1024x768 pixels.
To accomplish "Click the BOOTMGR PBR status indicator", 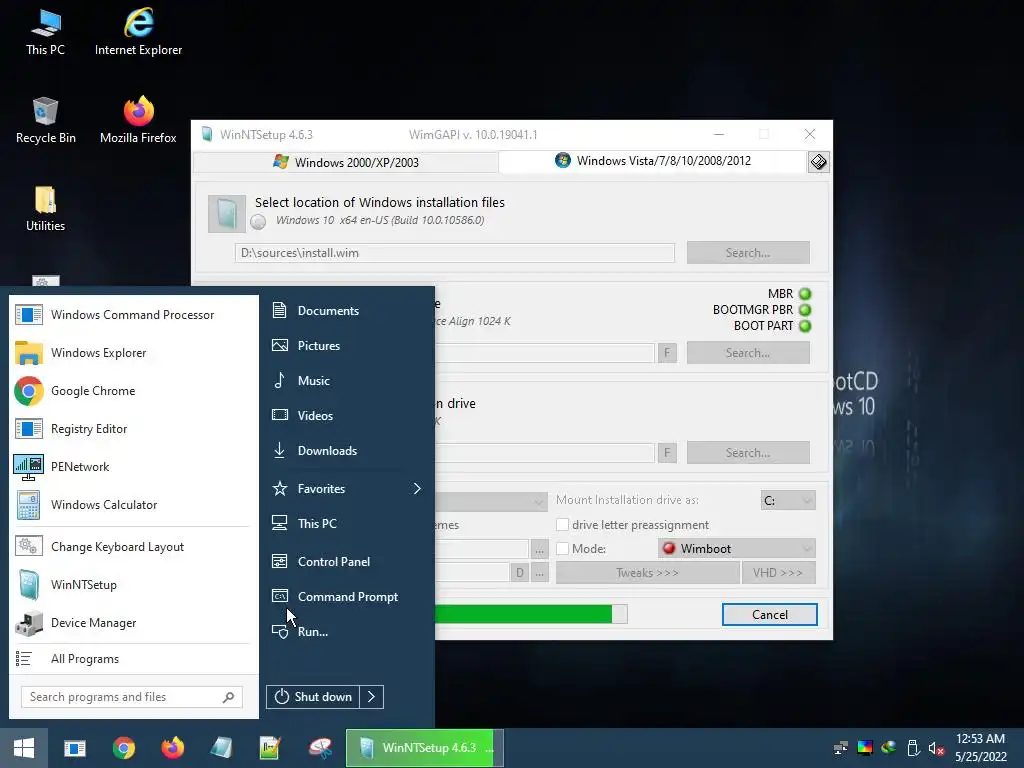I will 805,310.
